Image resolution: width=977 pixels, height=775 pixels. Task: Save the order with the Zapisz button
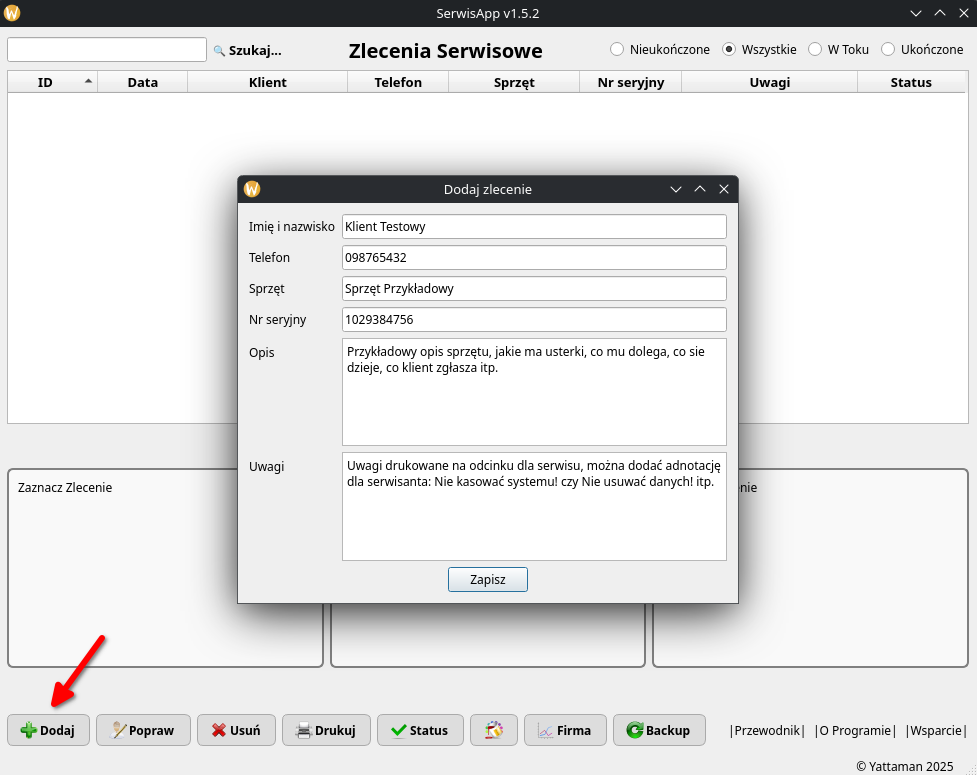tap(487, 580)
